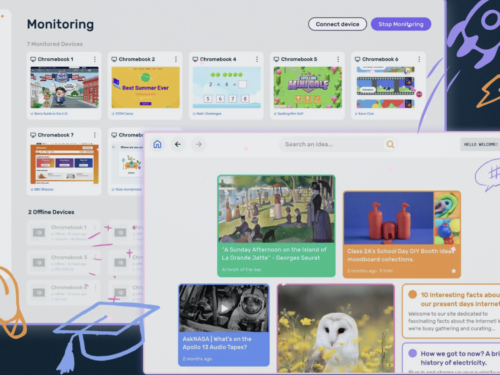The image size is (500, 375).
Task: Click the Stop Monitoring button
Action: (401, 24)
